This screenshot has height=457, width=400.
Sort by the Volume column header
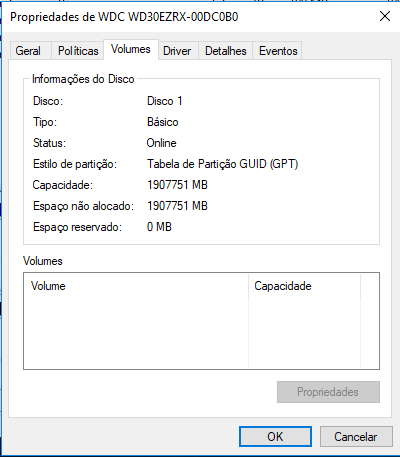[x=136, y=286]
